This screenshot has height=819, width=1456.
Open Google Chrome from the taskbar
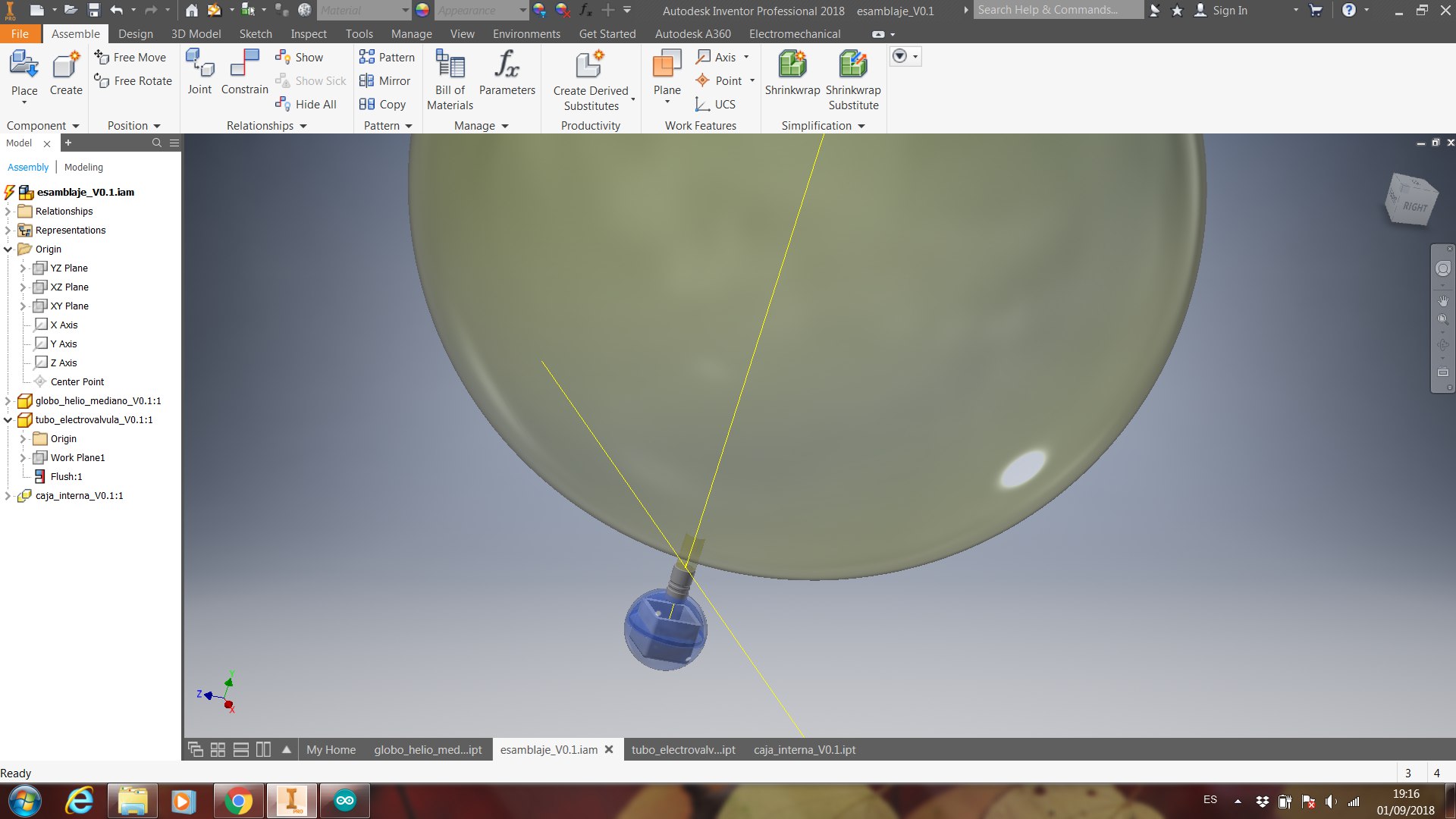[x=238, y=801]
